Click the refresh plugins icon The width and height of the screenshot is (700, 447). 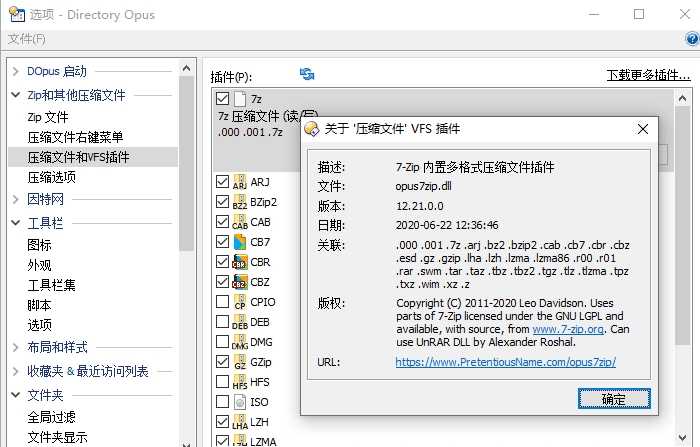(307, 75)
